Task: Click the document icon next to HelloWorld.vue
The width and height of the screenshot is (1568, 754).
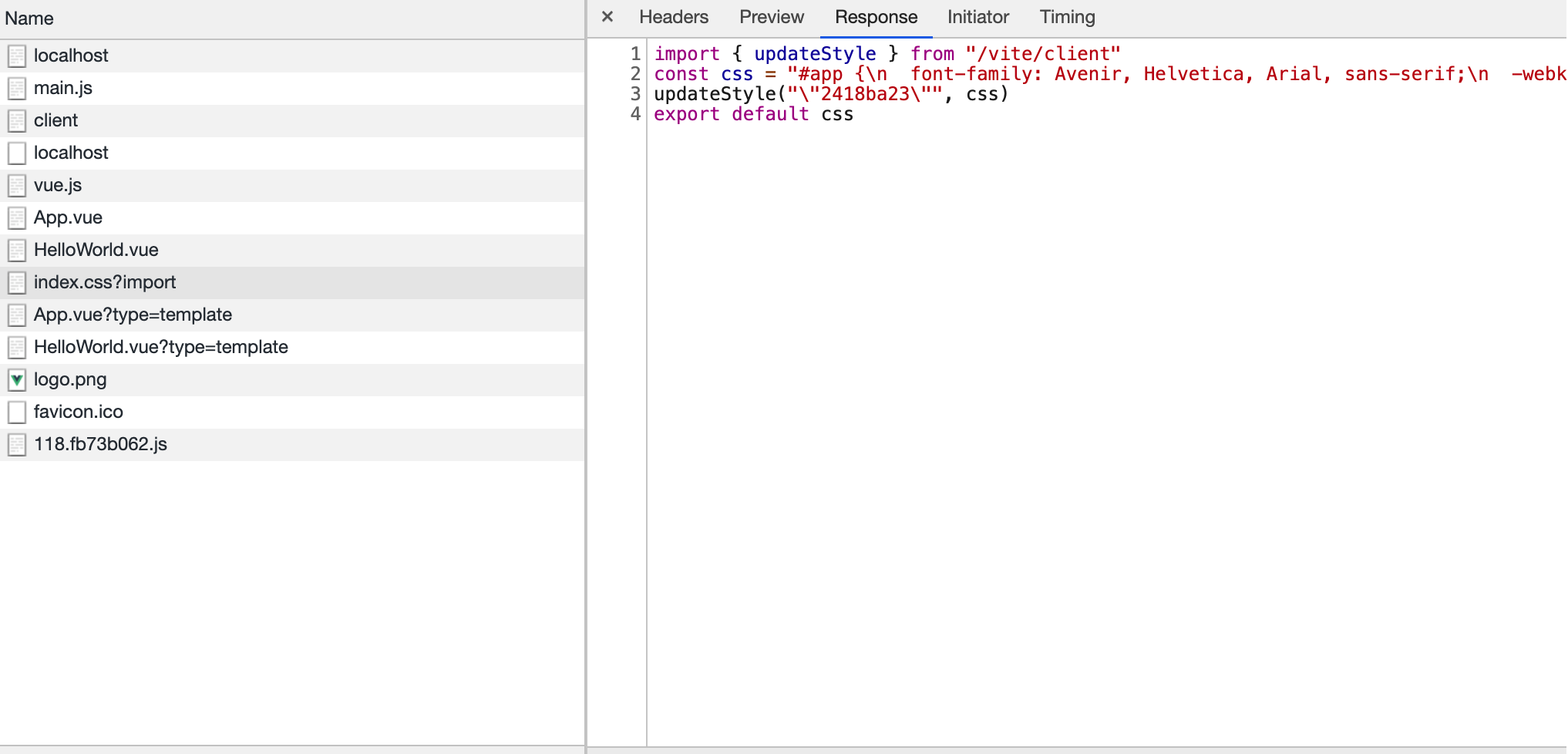Action: [x=17, y=250]
